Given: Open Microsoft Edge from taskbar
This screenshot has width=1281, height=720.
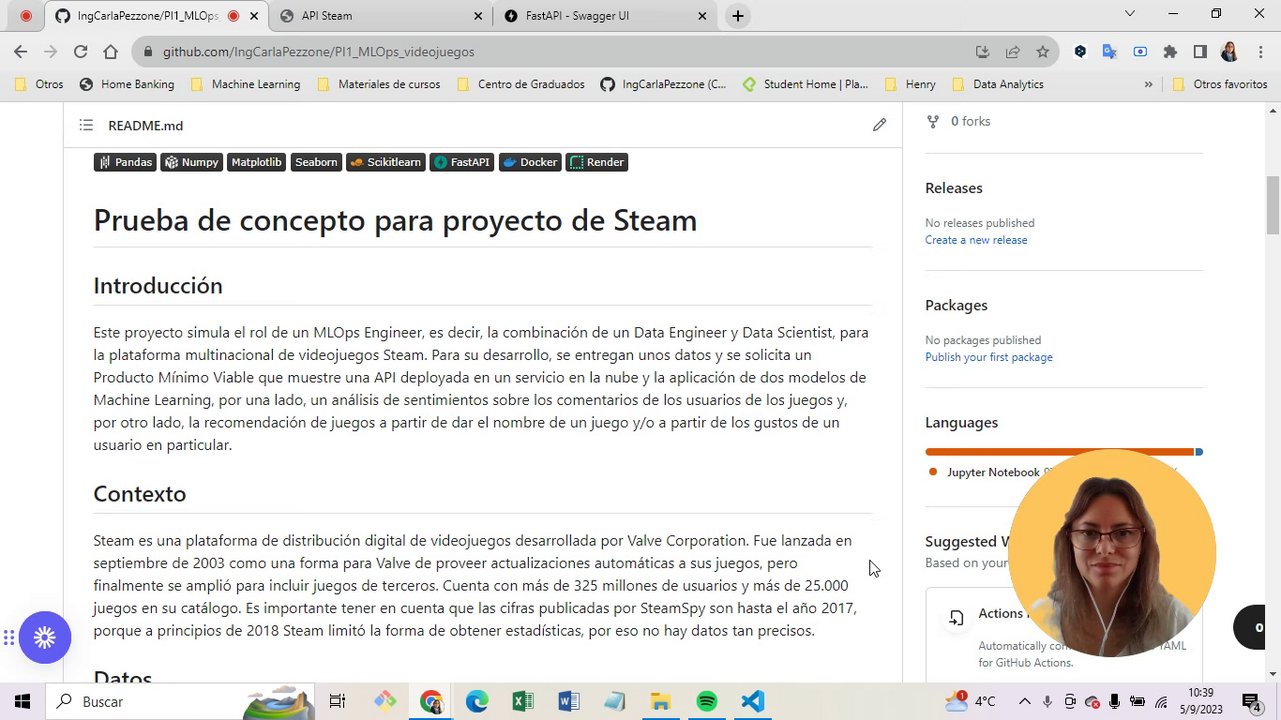Looking at the screenshot, I should pos(476,701).
